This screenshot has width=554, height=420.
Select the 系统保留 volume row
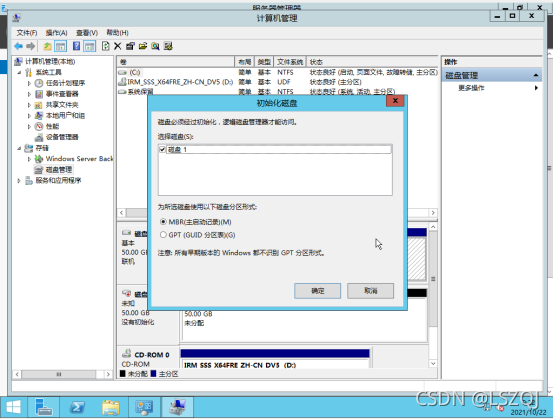click(x=278, y=91)
